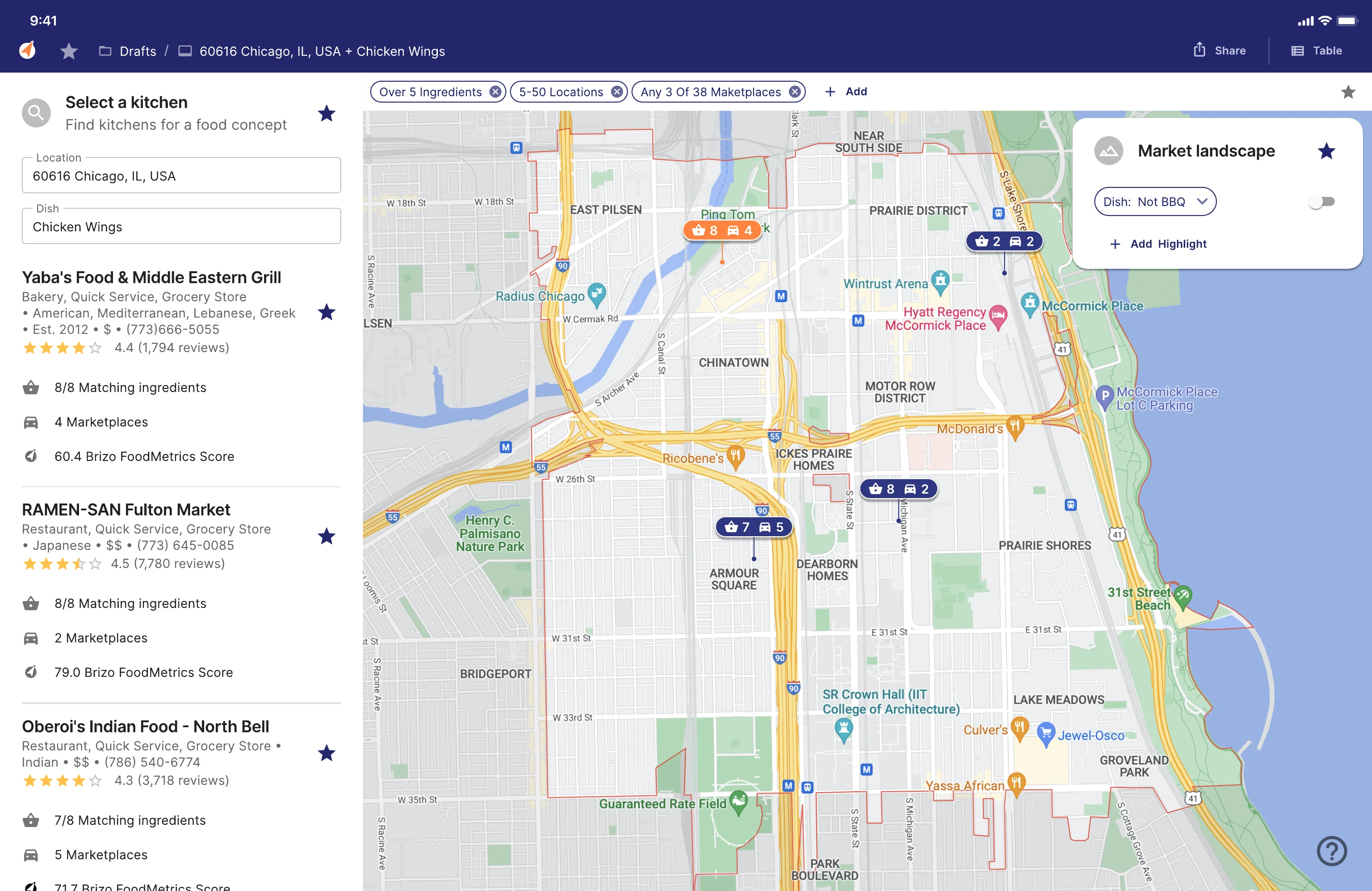Open the Drafts folder breadcrumb

(x=127, y=51)
